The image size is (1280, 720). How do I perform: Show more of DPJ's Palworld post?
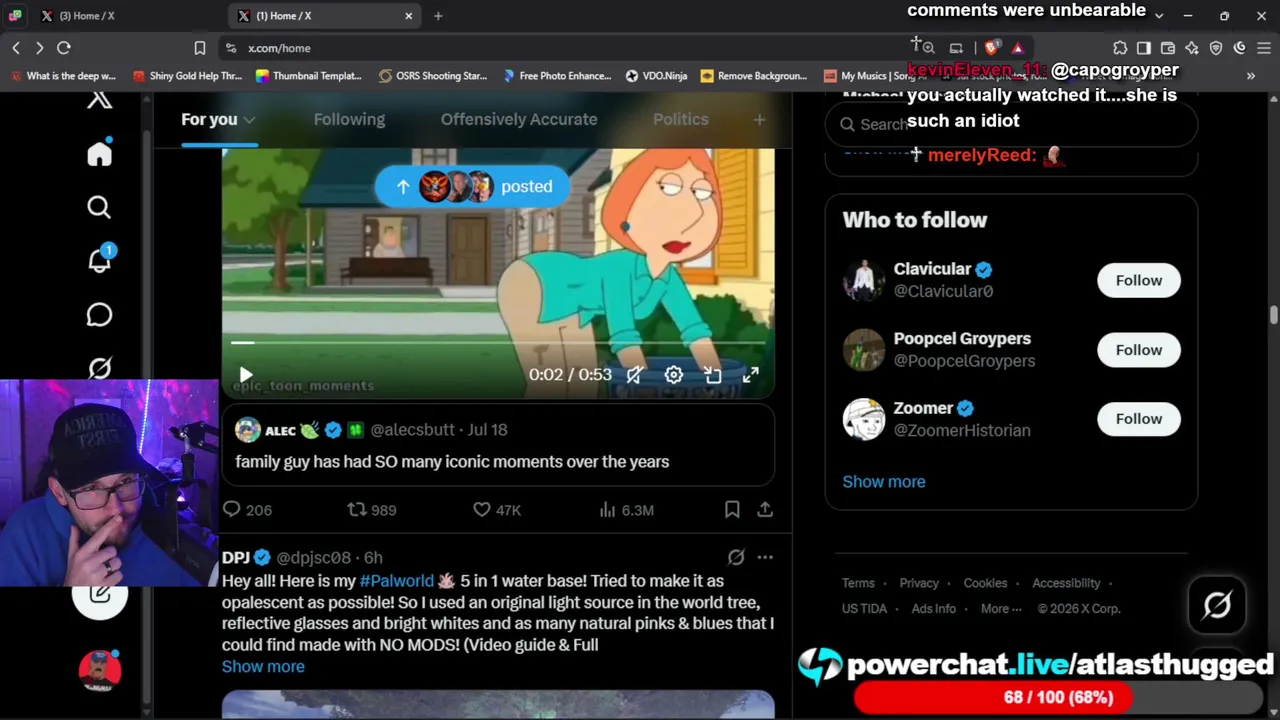263,667
